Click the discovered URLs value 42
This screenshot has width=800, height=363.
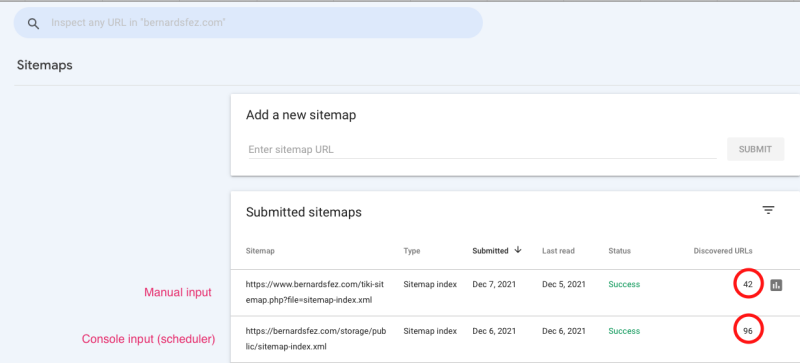coord(748,284)
